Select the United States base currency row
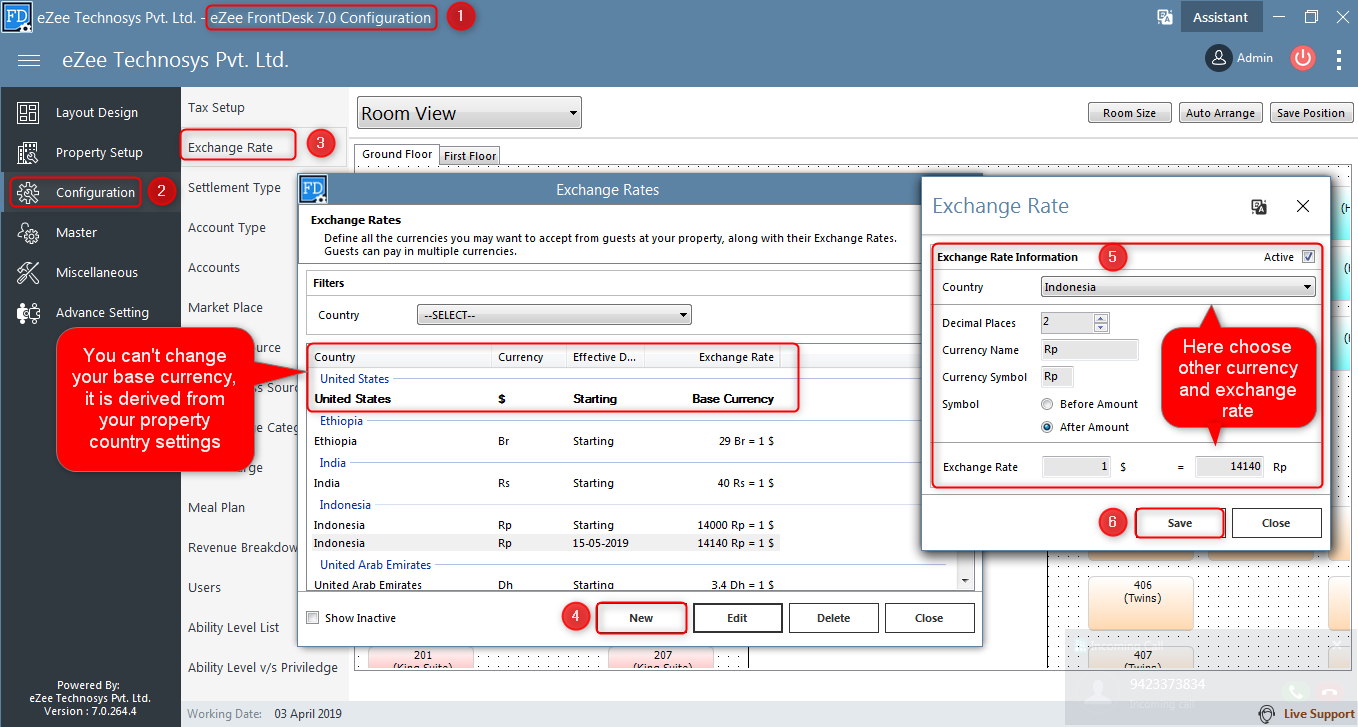Image resolution: width=1358 pixels, height=727 pixels. point(545,399)
